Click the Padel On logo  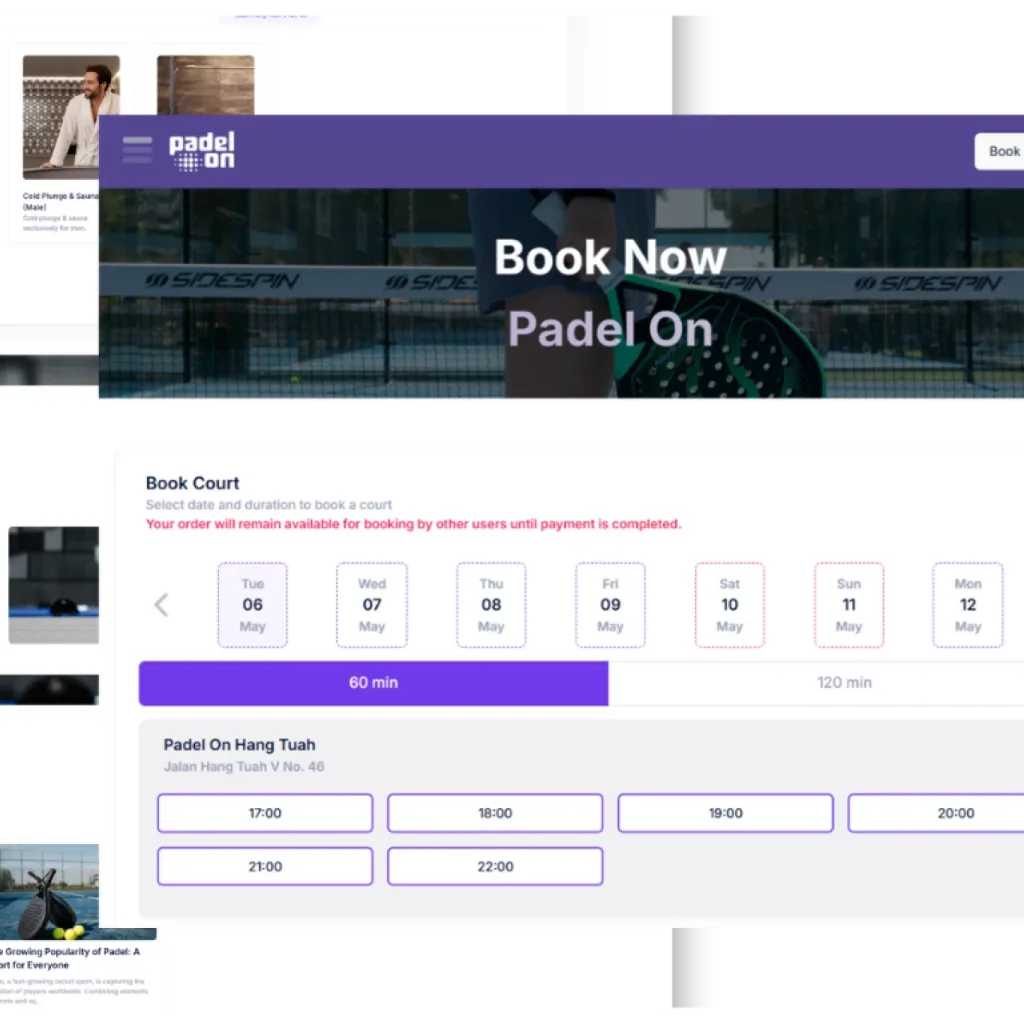202,152
